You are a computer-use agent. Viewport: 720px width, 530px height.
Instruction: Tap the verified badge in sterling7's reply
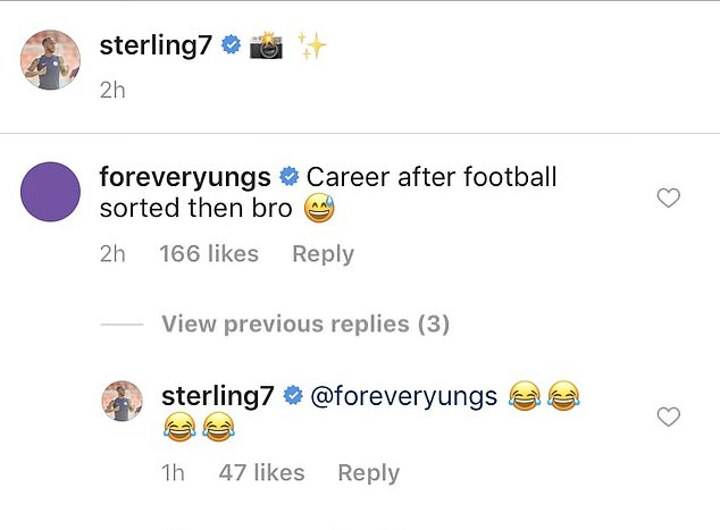(292, 396)
